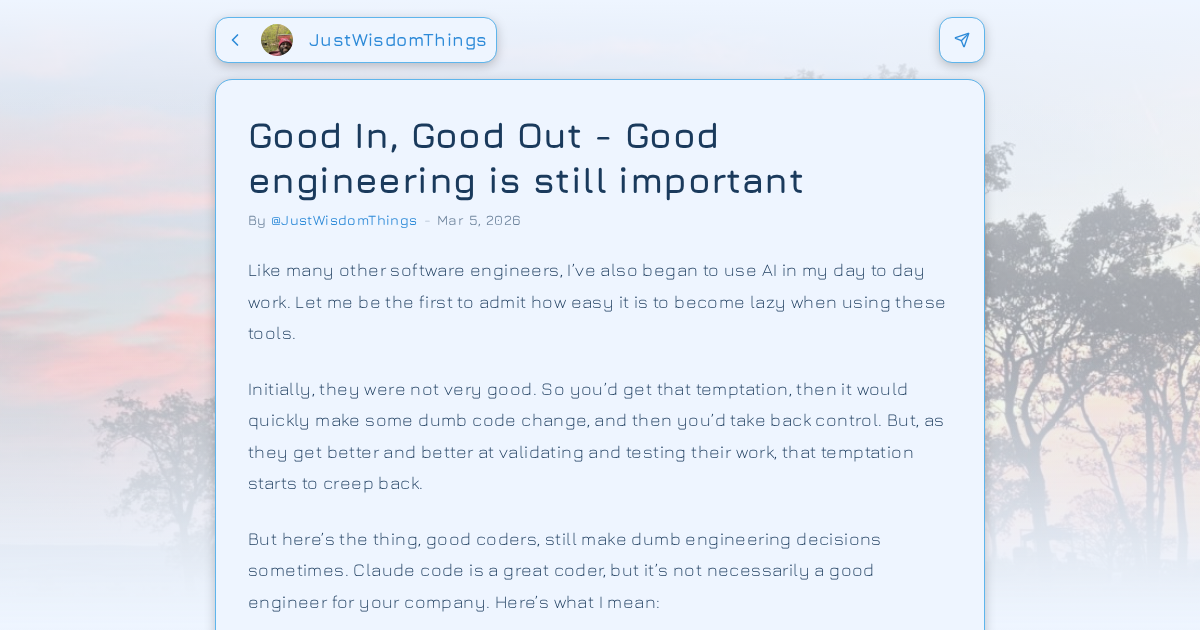Open the JustWisdomThings profile avatar
This screenshot has width=1200, height=630.
point(277,40)
